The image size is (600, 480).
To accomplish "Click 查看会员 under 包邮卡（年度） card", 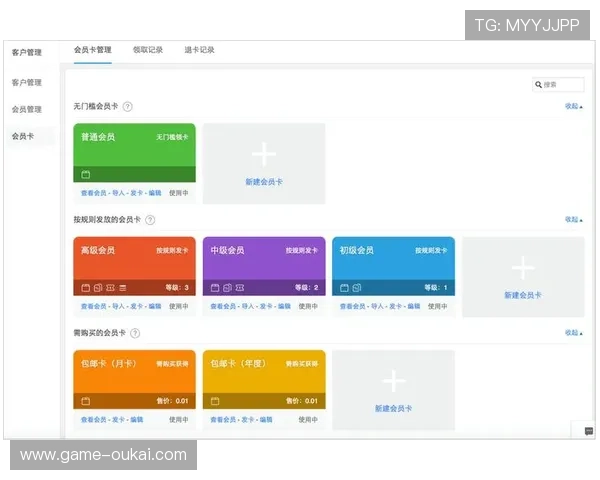I will click(223, 420).
